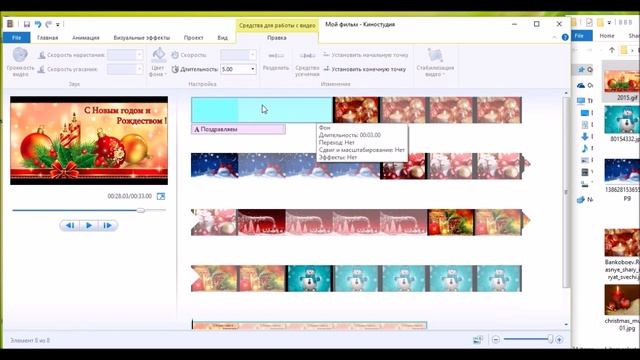Open Music note icon in Explorer sidebar

click(585, 148)
